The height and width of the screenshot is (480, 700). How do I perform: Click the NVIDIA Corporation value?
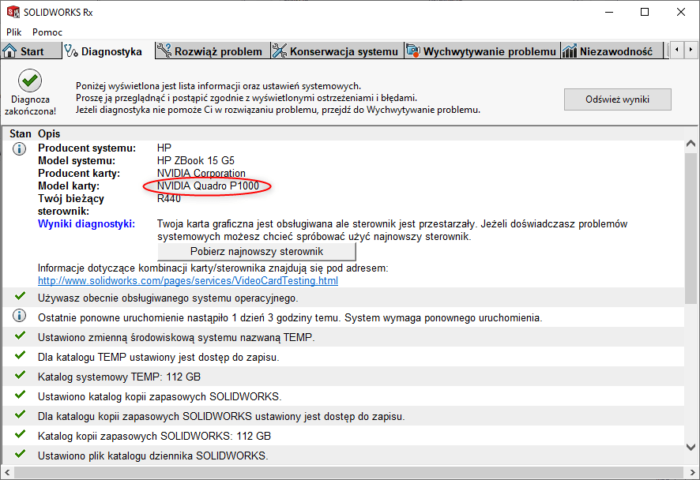[201, 173]
